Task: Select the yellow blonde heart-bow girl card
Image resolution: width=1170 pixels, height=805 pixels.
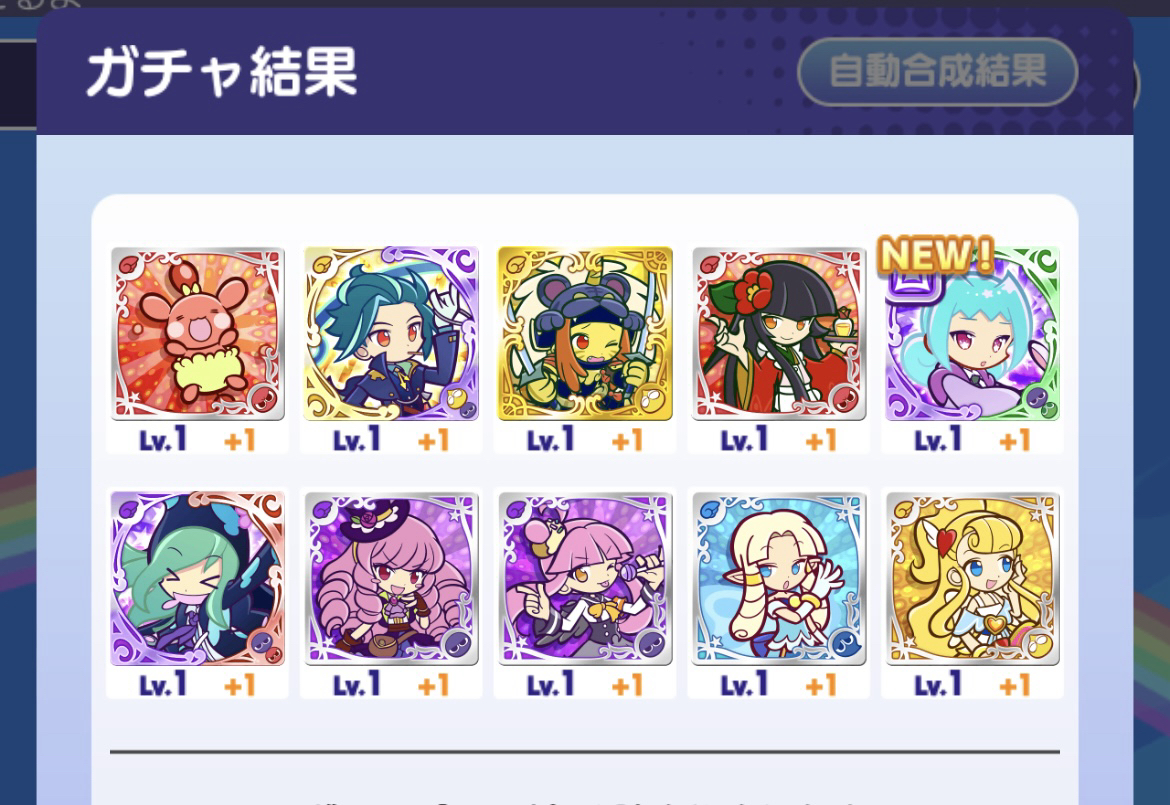Action: click(972, 578)
